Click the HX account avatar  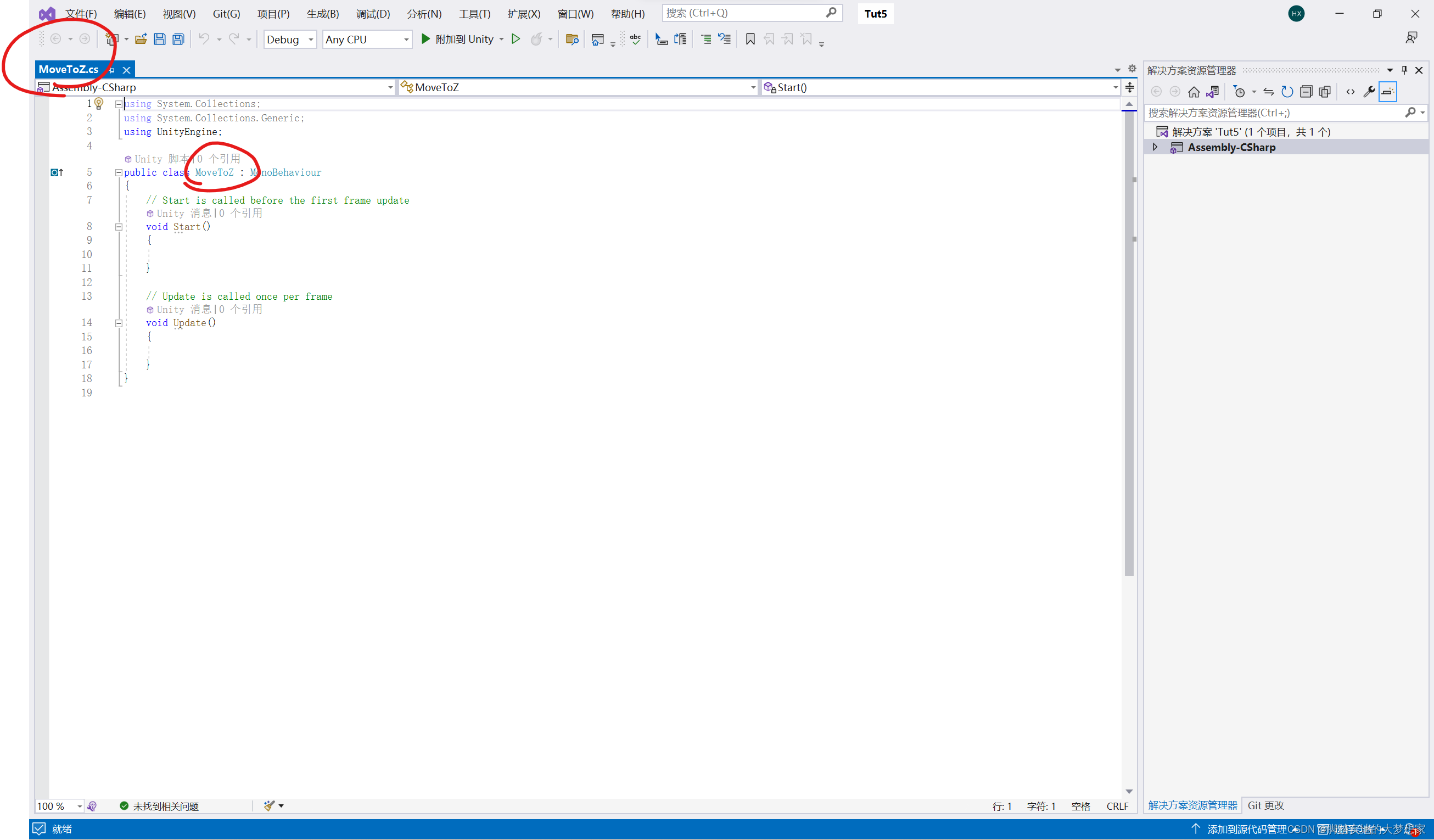tap(1296, 14)
